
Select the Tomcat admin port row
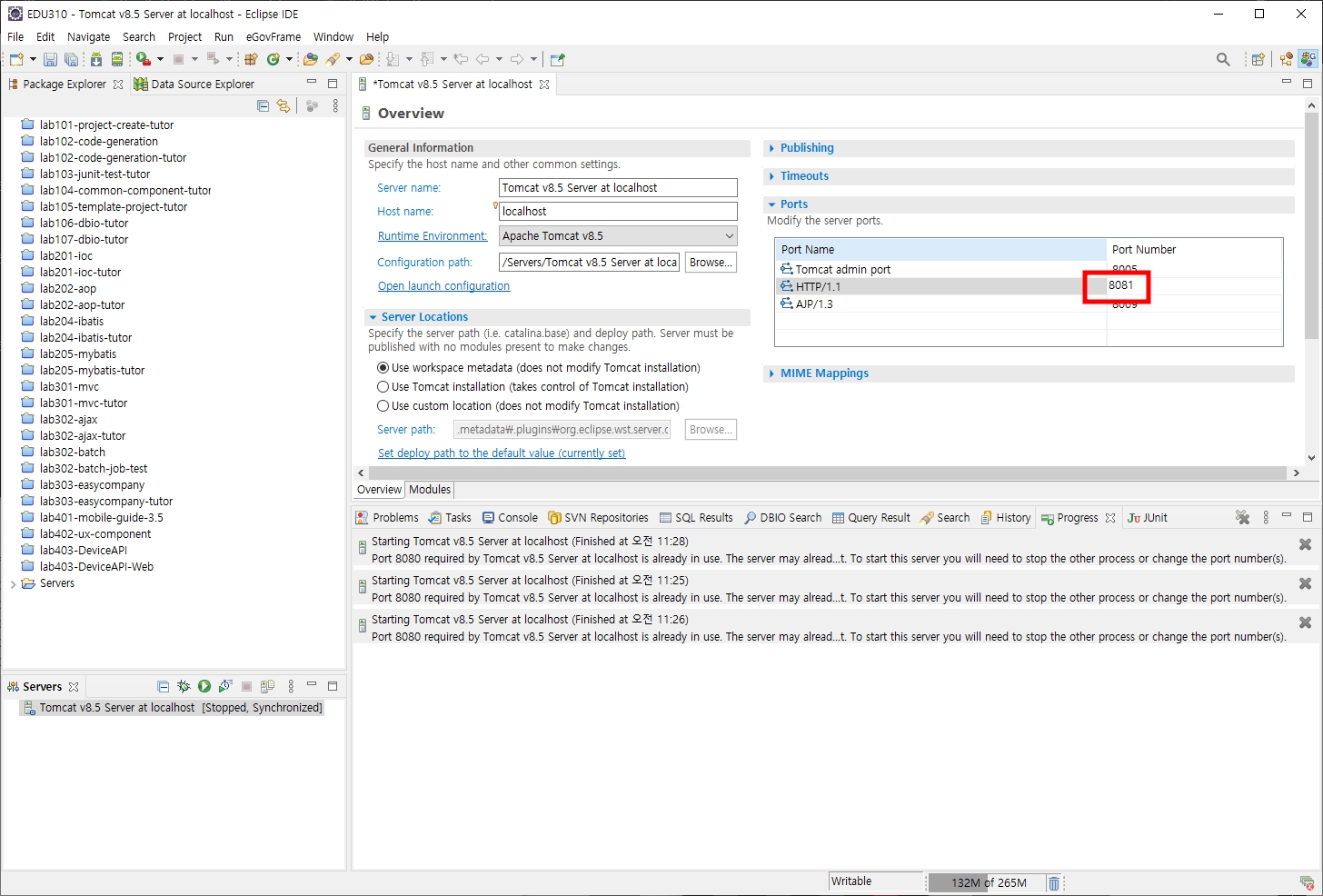click(1029, 270)
